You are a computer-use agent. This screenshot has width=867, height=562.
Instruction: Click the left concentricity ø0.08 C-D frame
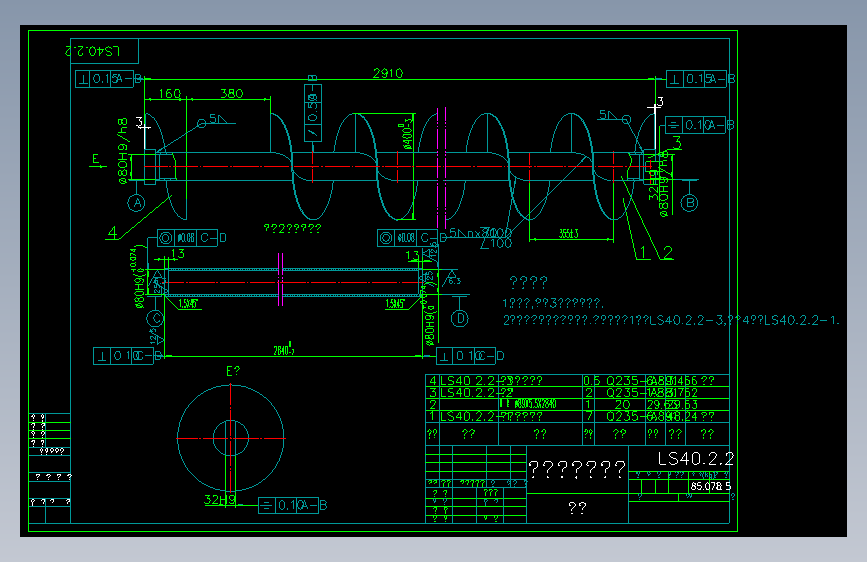192,238
